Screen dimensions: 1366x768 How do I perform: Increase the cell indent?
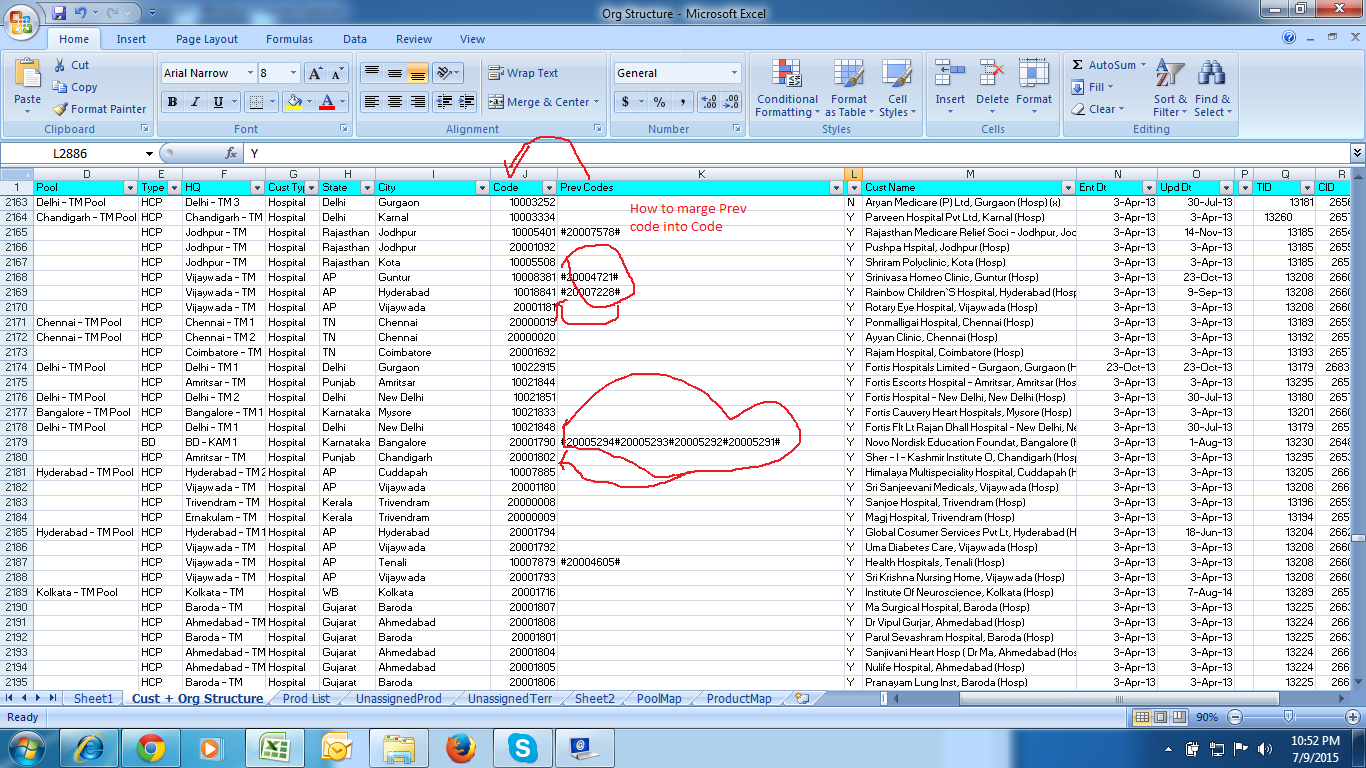coord(466,102)
